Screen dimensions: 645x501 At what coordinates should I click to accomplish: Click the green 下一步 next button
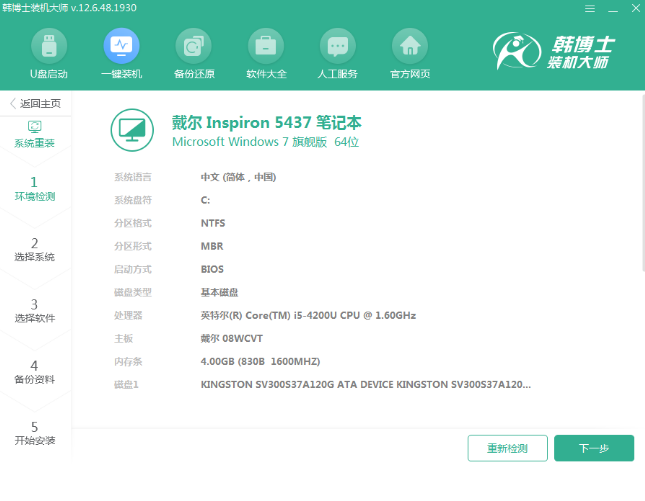tap(593, 448)
